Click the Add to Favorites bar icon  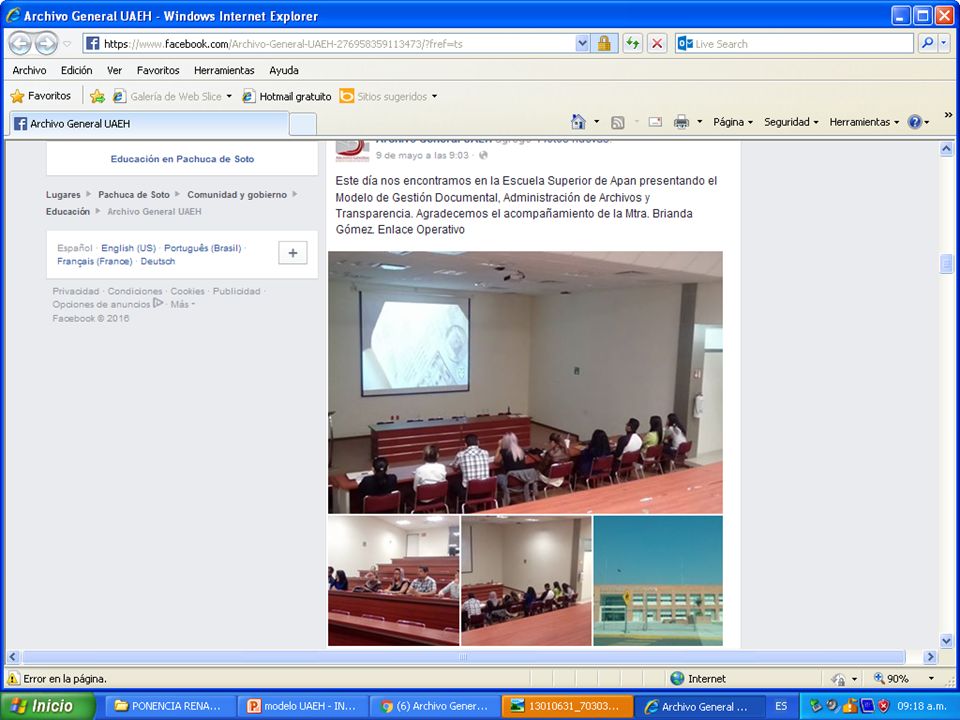(97, 96)
